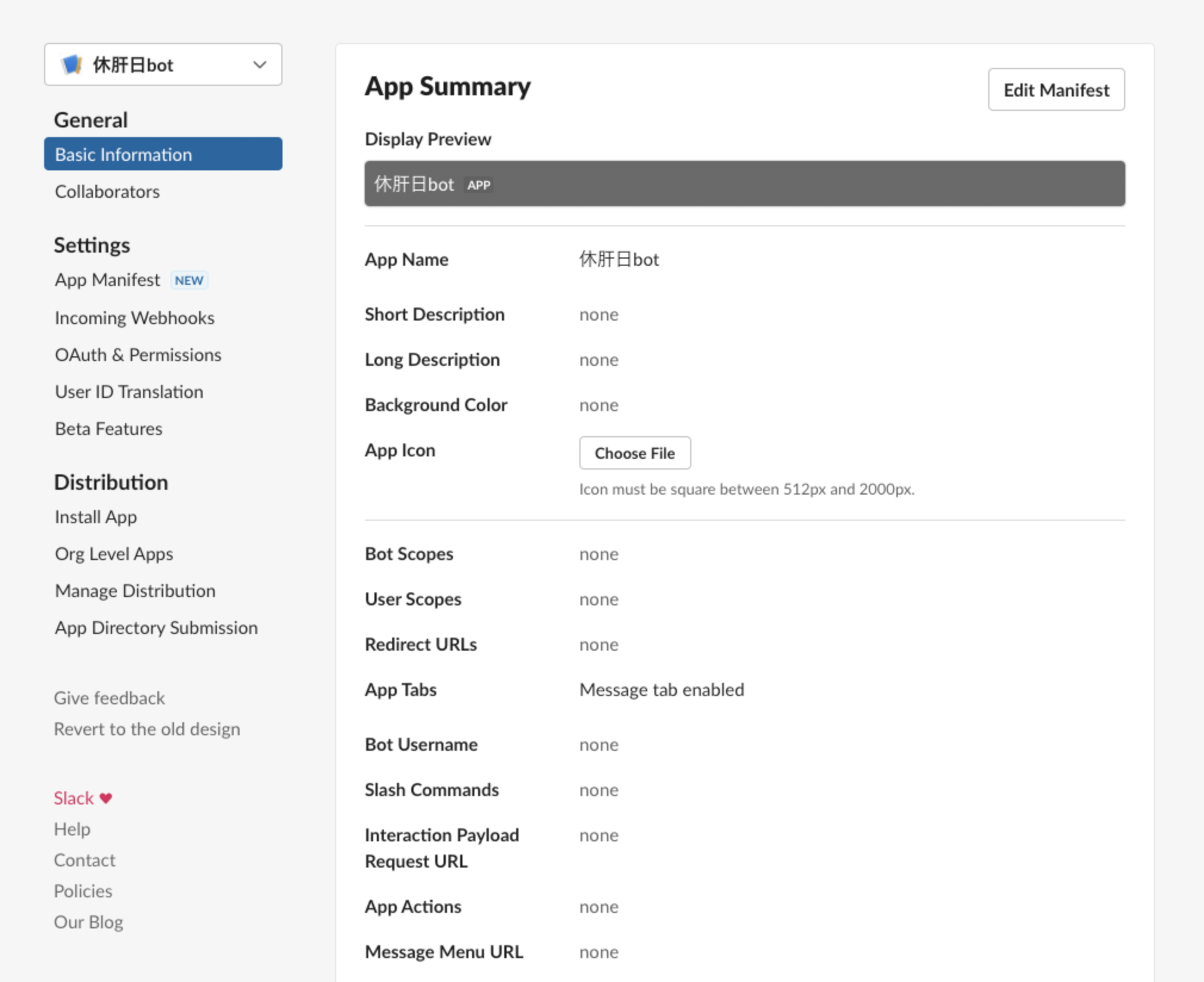1204x982 pixels.
Task: Start an App Directory Submission
Action: 156,627
